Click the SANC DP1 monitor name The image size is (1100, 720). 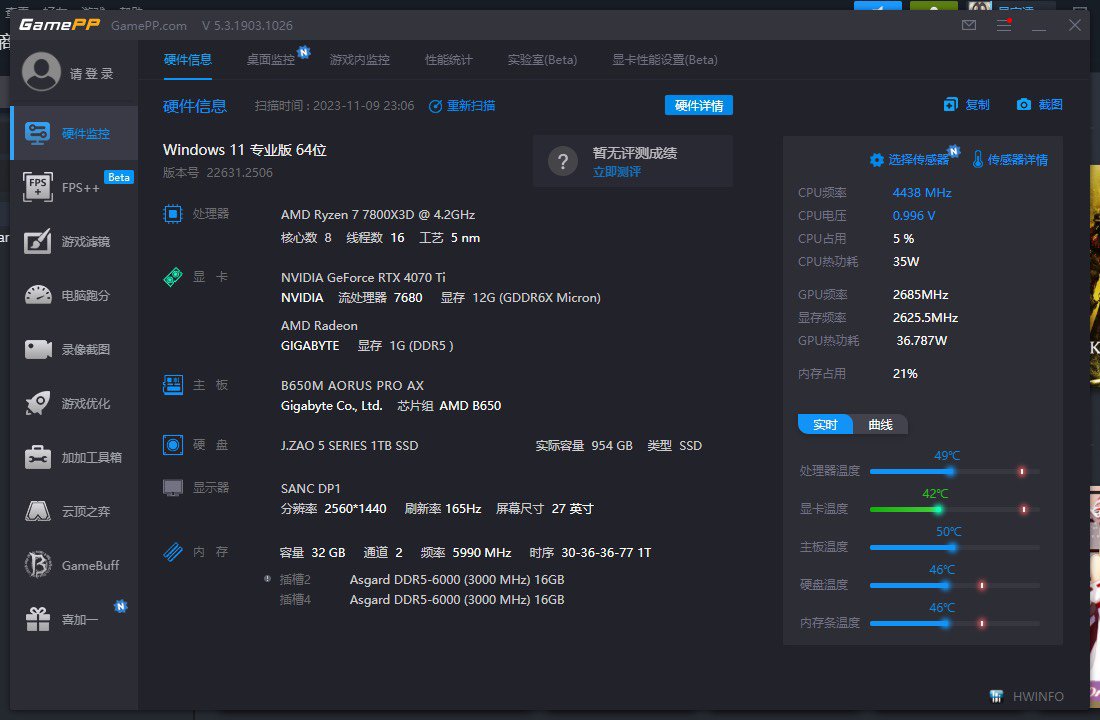click(x=310, y=488)
